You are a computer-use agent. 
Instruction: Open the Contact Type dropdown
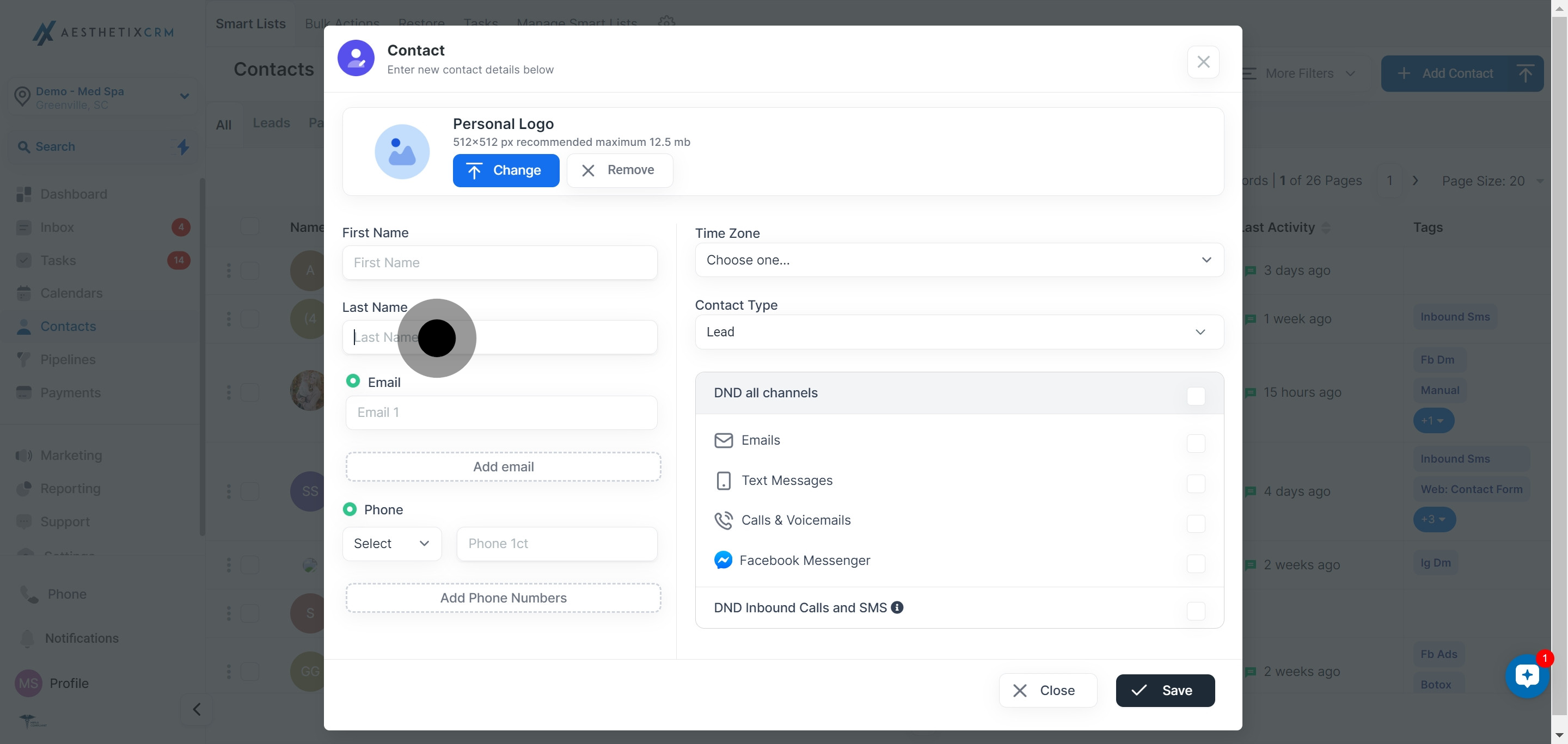coord(959,331)
